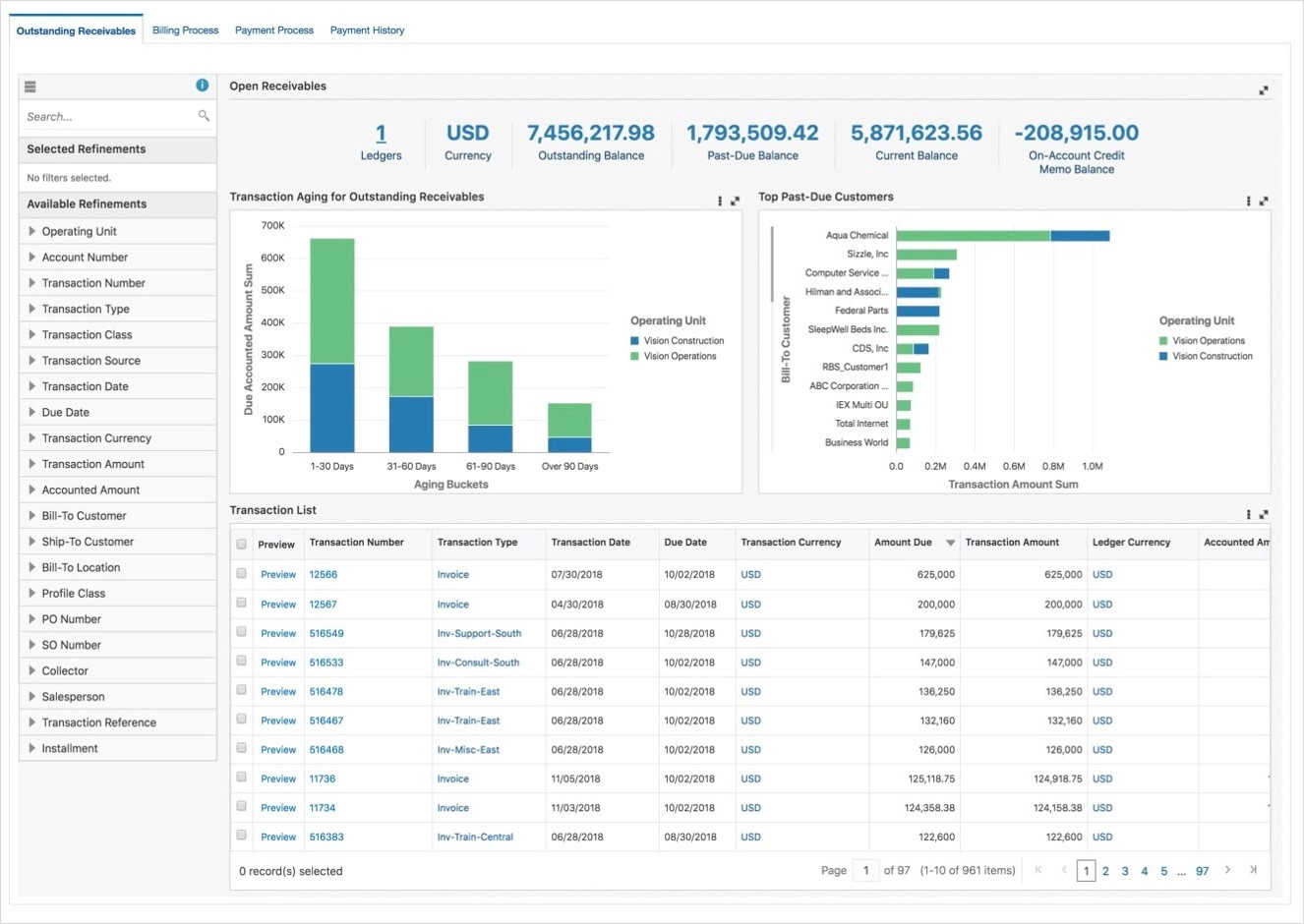Click the page number input box
The width and height of the screenshot is (1304, 924).
pyautogui.click(x=865, y=870)
